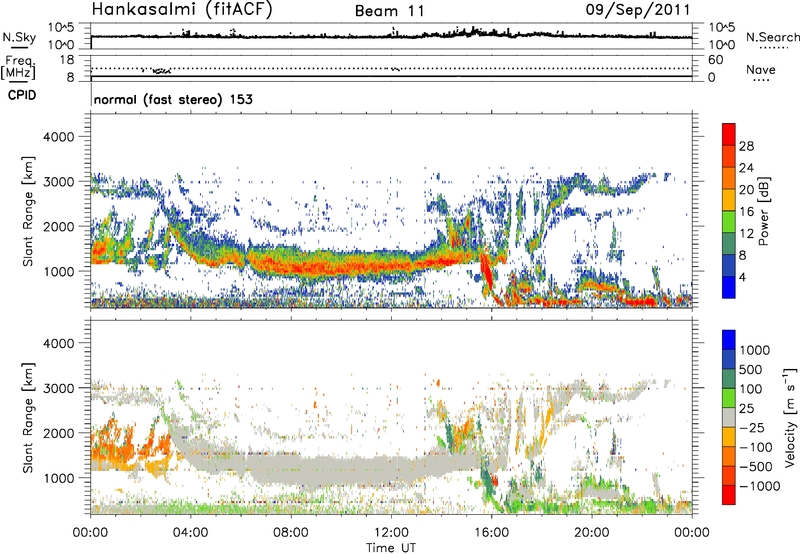Select the Beam 11 label
Viewport: 800px width, 554px height.
tap(389, 11)
